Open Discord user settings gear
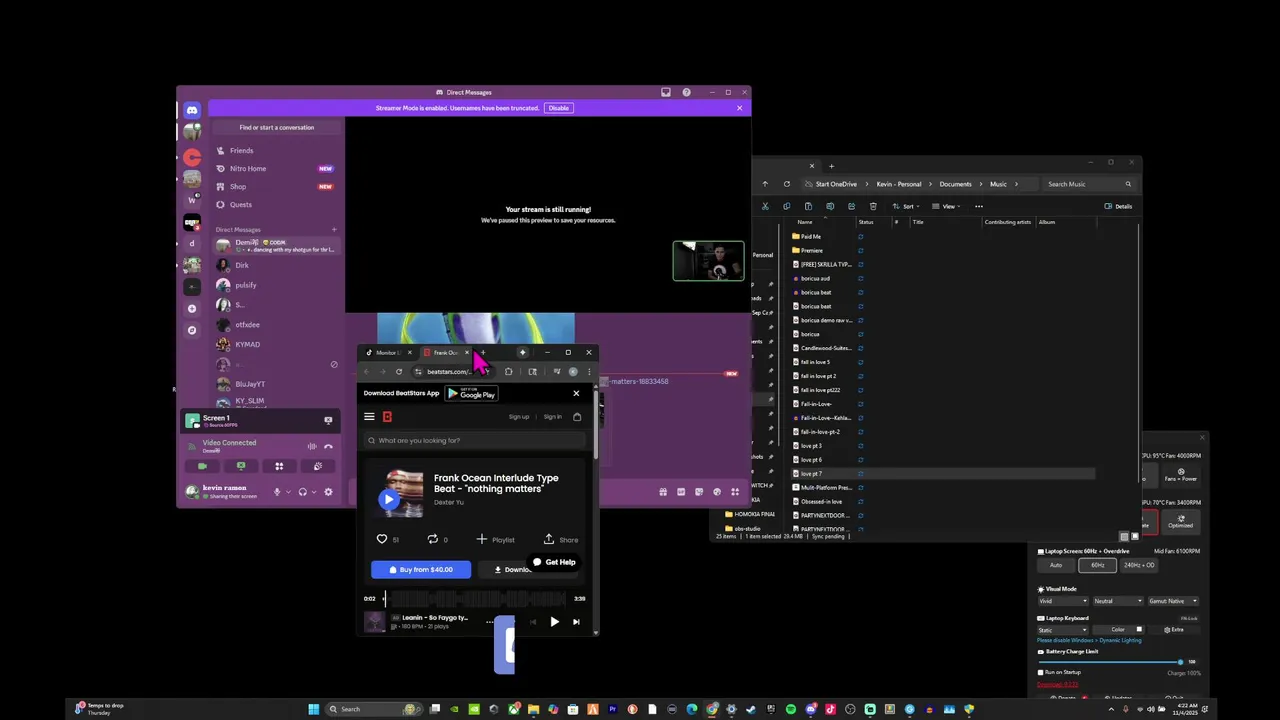 click(328, 491)
